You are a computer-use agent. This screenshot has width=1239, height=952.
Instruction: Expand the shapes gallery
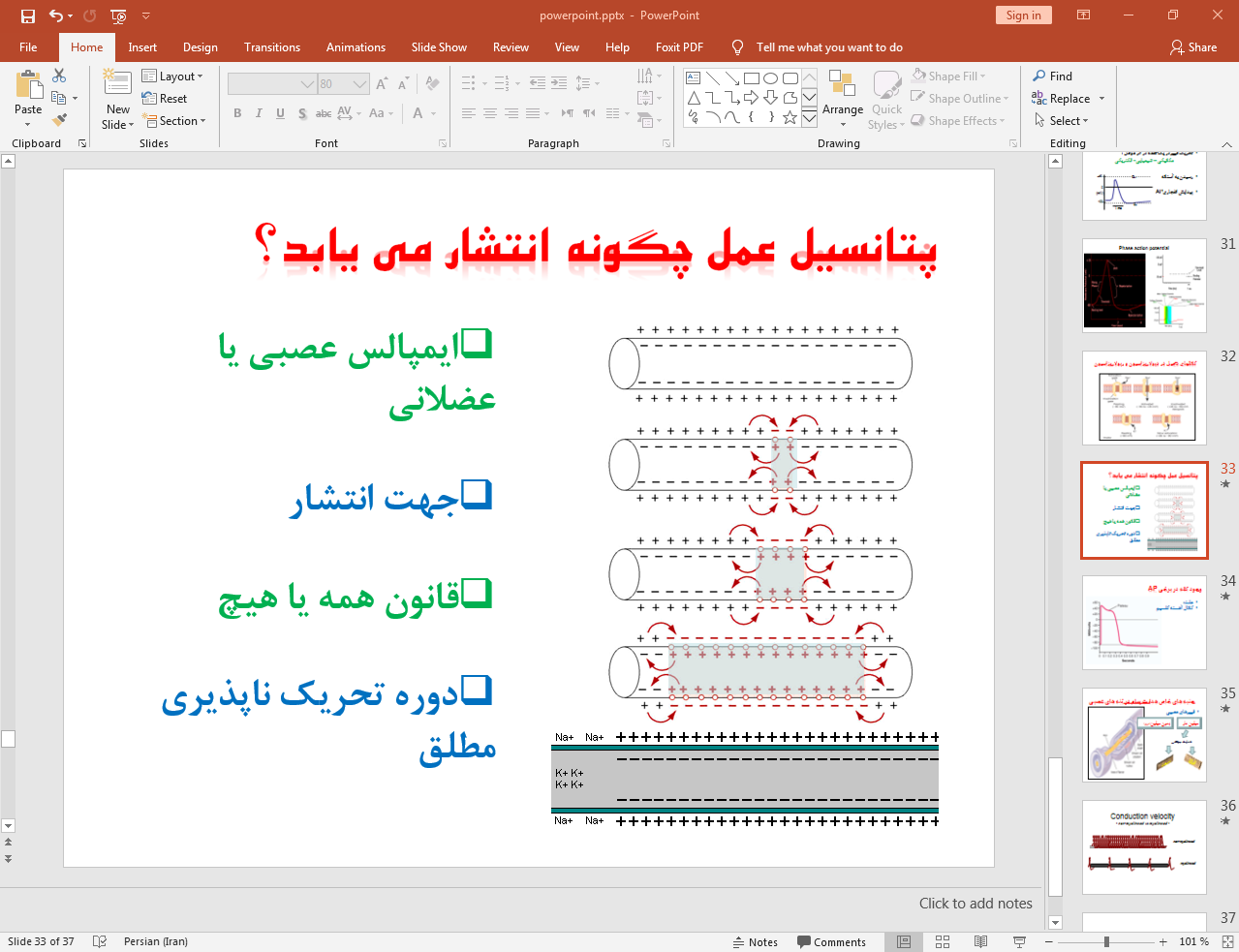(809, 118)
